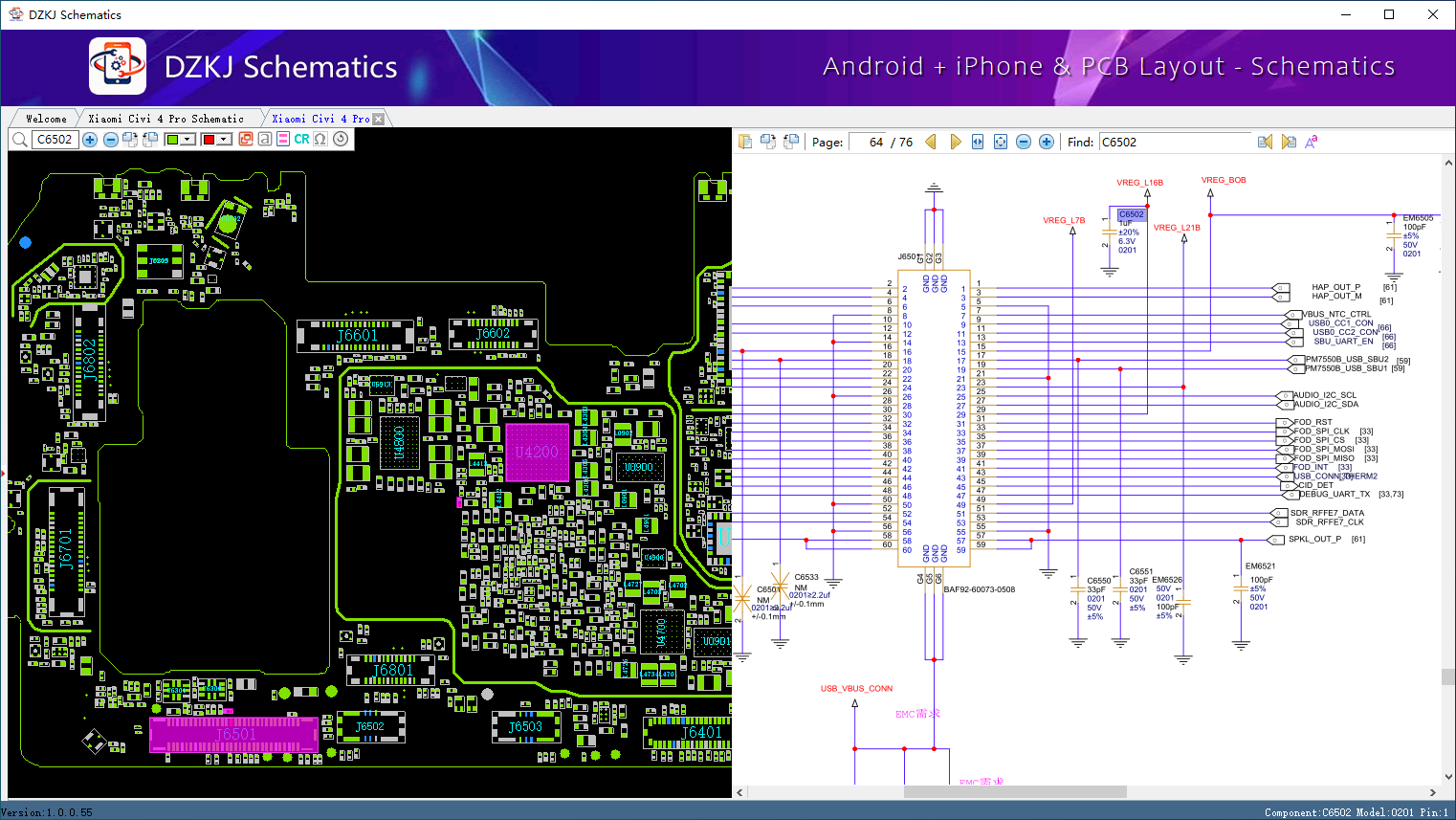Toggle the match case Aa icon
Viewport: 1456px width, 820px height.
[x=1312, y=142]
